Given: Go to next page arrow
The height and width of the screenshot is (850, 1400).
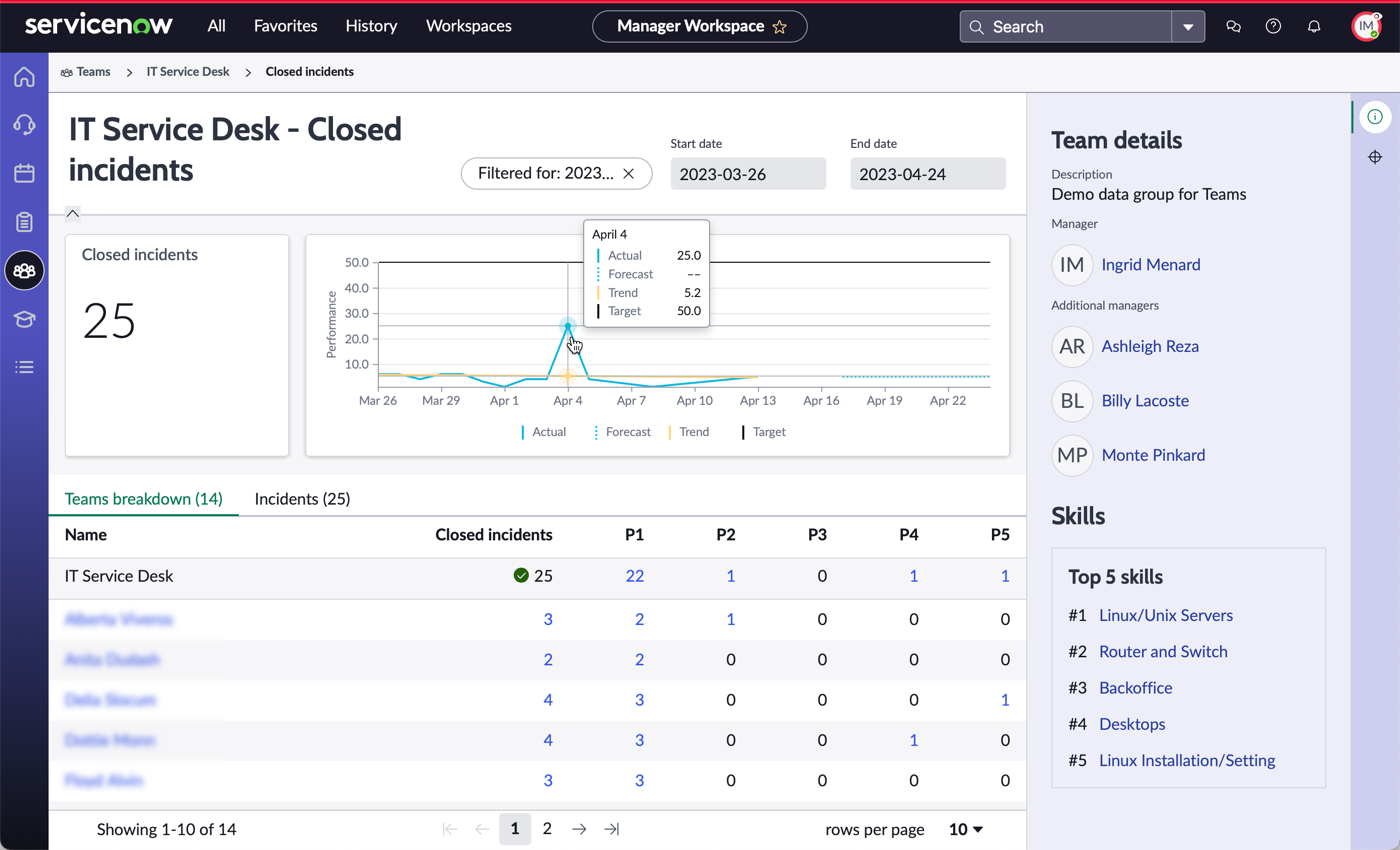Looking at the screenshot, I should click(579, 829).
